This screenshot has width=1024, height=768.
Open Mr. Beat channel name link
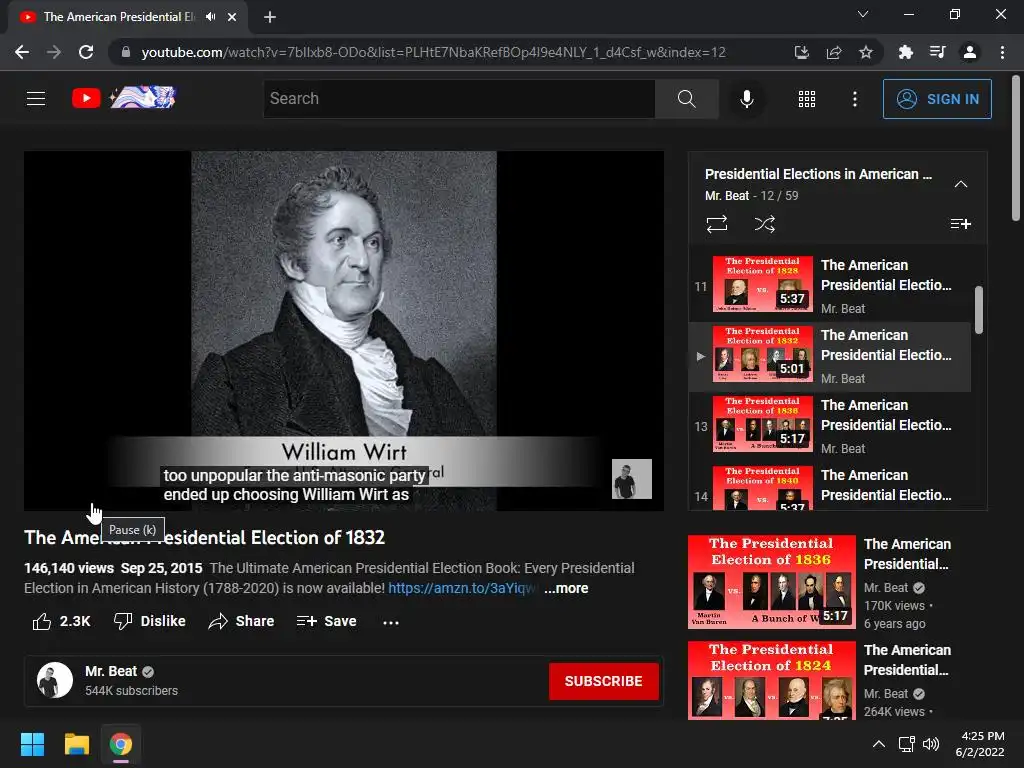110,671
